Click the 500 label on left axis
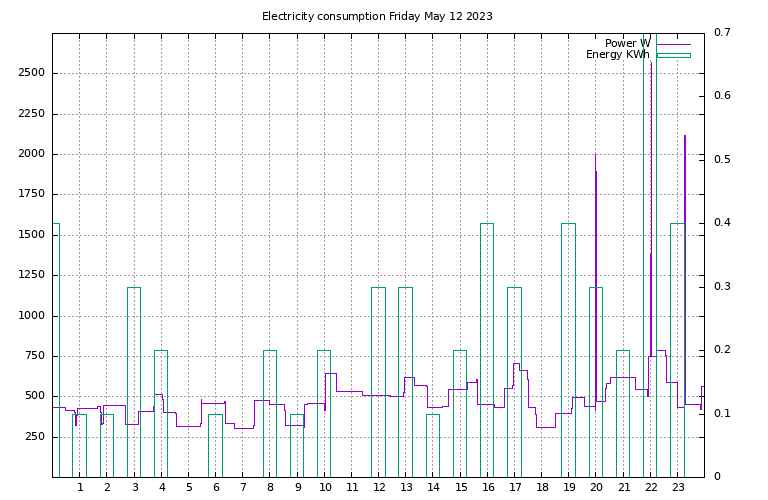Viewport: 768px width, 500px height. pyautogui.click(x=35, y=396)
